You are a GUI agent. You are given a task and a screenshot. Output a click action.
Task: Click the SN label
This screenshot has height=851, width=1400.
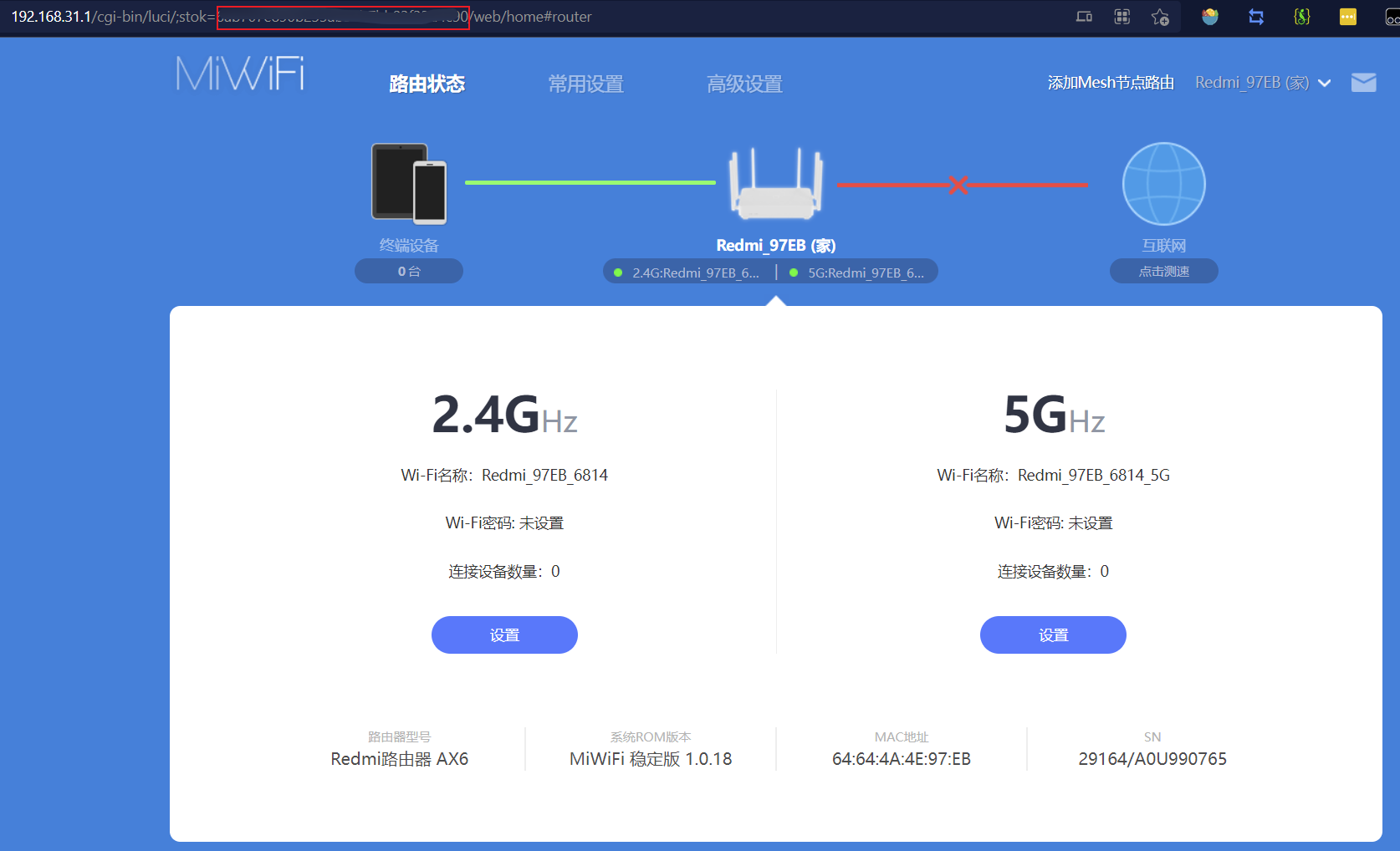click(1152, 736)
